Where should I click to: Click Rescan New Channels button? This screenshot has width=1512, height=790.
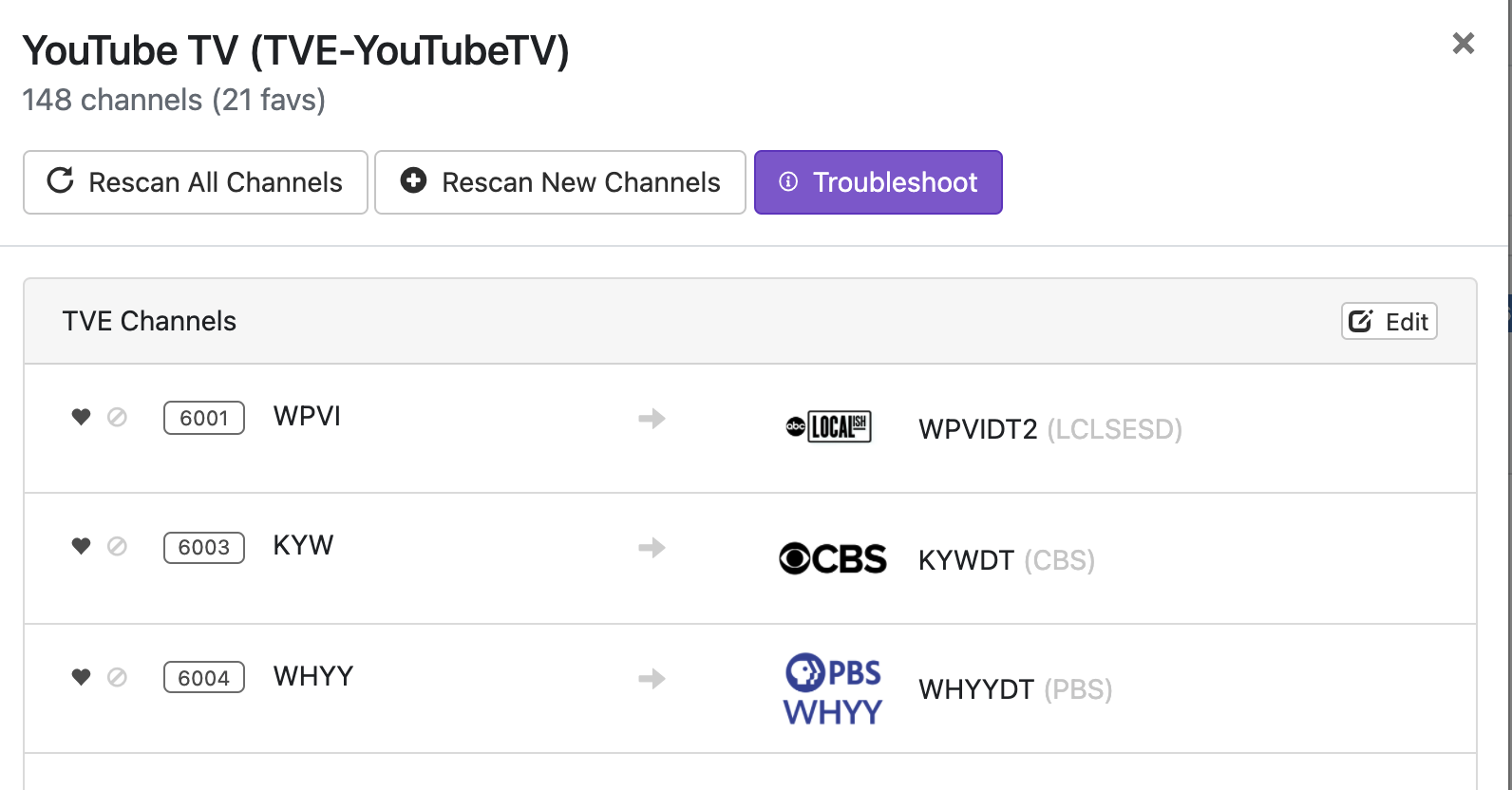(x=560, y=182)
